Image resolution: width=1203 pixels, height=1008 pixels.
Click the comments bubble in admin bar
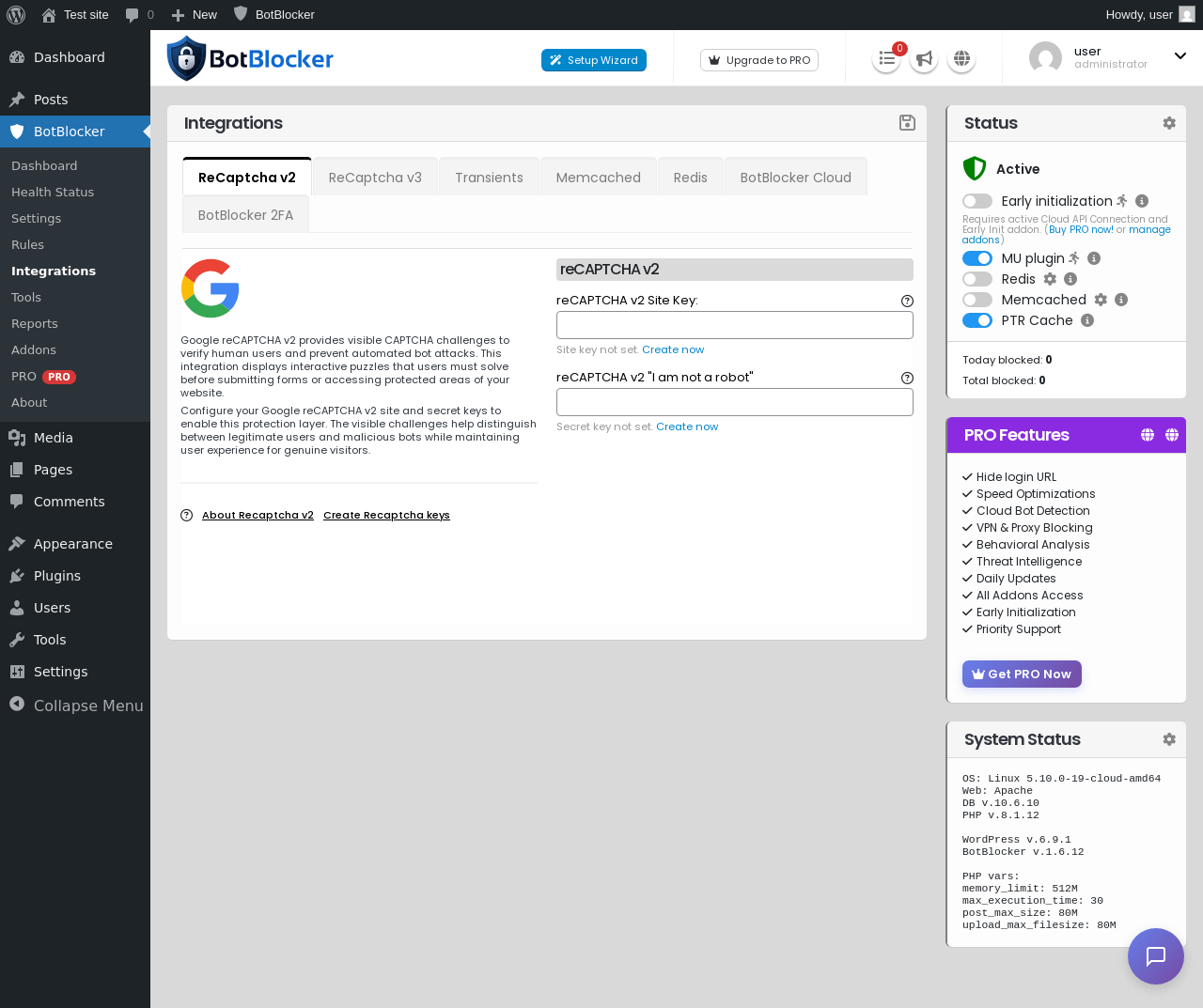pyautogui.click(x=139, y=14)
